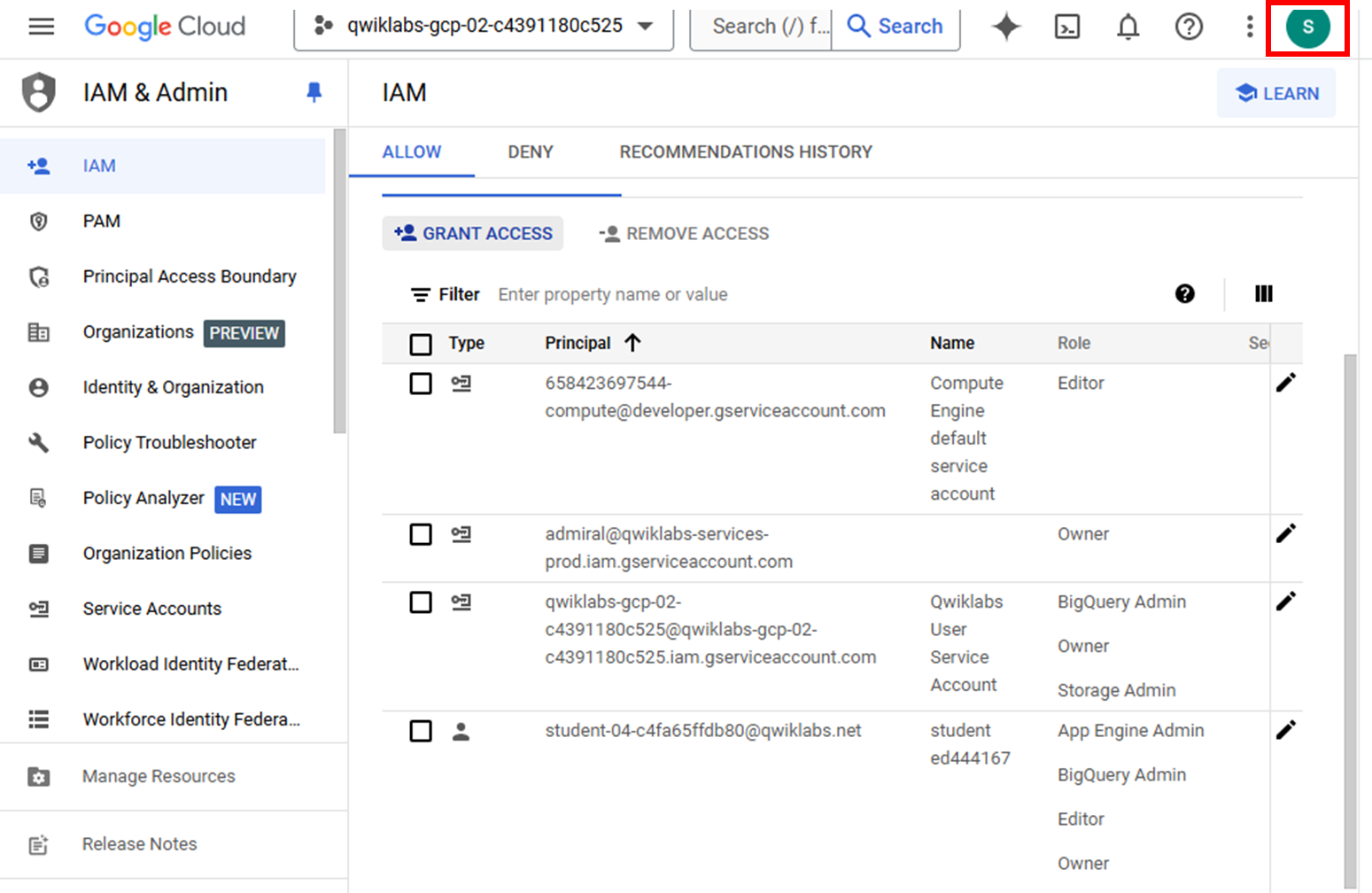Image resolution: width=1372 pixels, height=893 pixels.
Task: Click the IAM & Admin shield icon
Action: [39, 92]
